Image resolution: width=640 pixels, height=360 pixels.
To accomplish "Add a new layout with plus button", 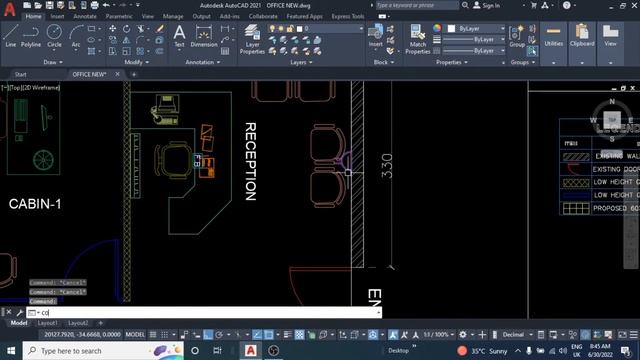I will tap(100, 323).
